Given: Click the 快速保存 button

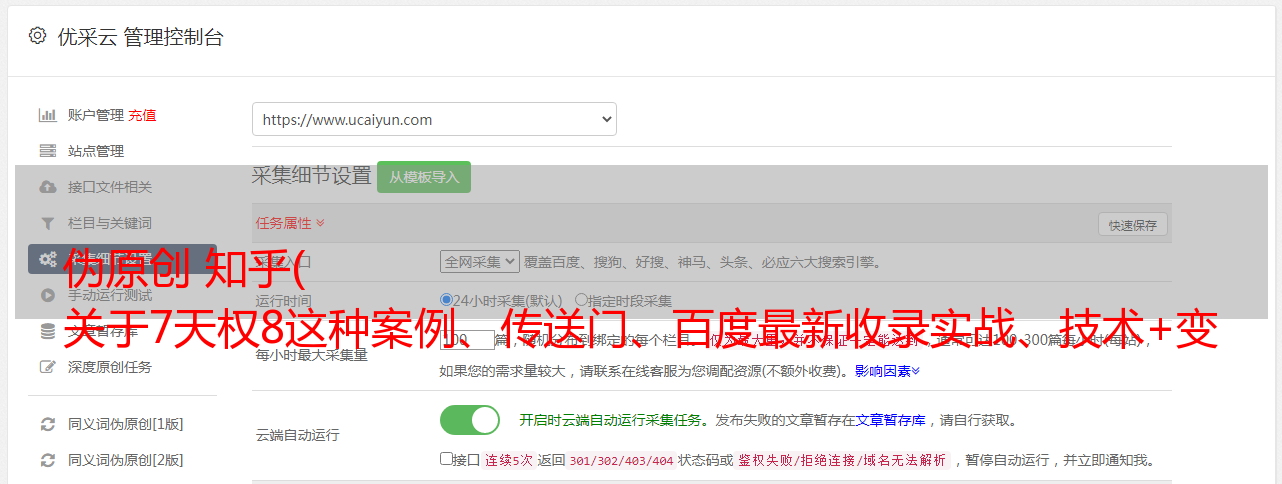Looking at the screenshot, I should point(1133,225).
